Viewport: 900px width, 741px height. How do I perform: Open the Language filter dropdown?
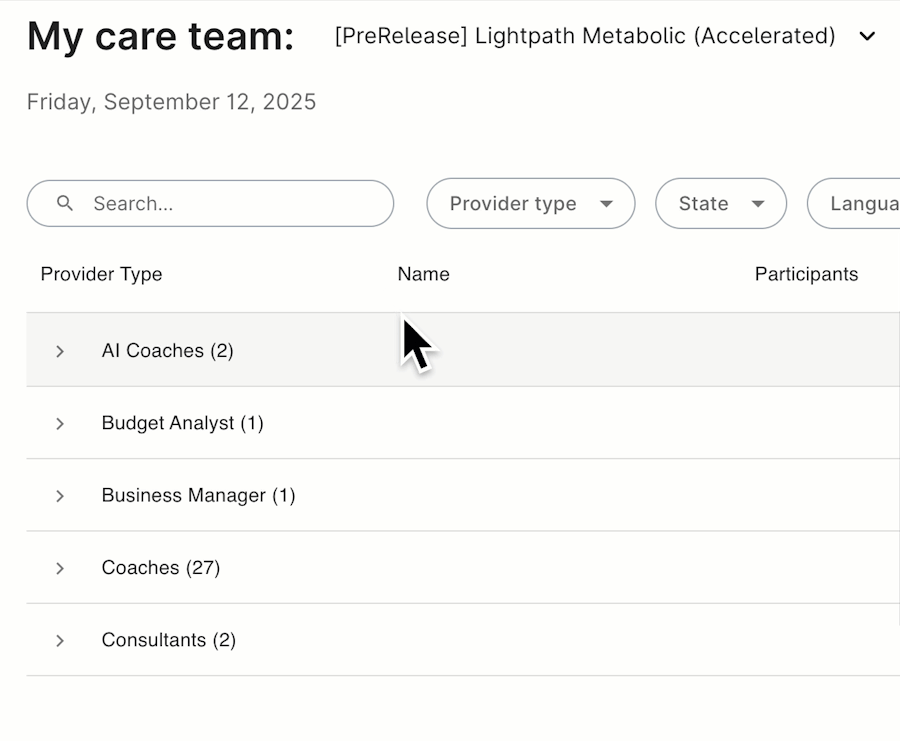tap(860, 204)
